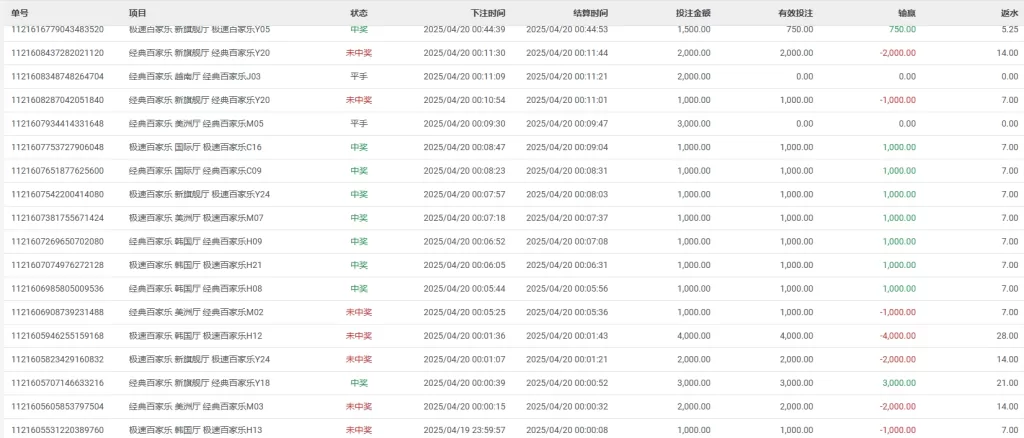Click the 28.00 rebate value
This screenshot has height=438, width=1024.
click(x=1007, y=335)
